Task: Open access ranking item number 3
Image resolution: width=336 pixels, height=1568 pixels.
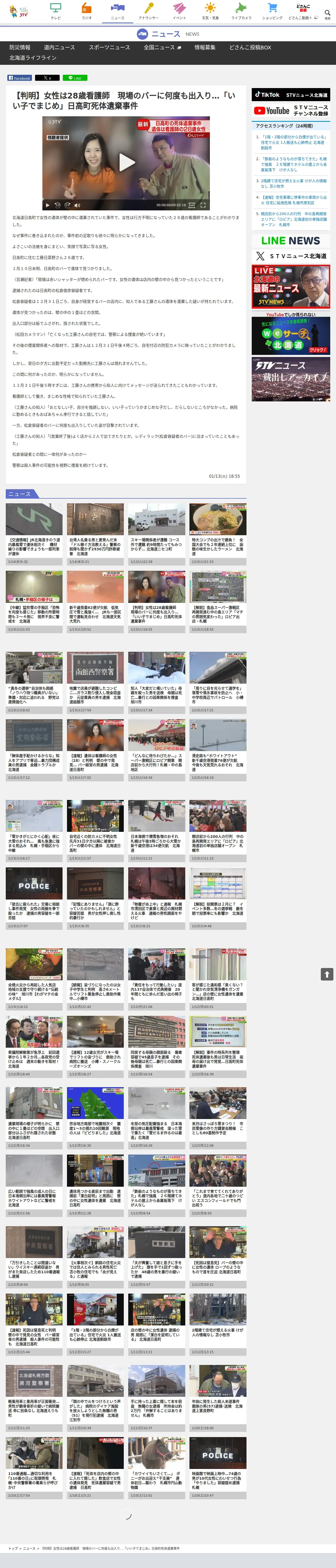Action: click(294, 184)
